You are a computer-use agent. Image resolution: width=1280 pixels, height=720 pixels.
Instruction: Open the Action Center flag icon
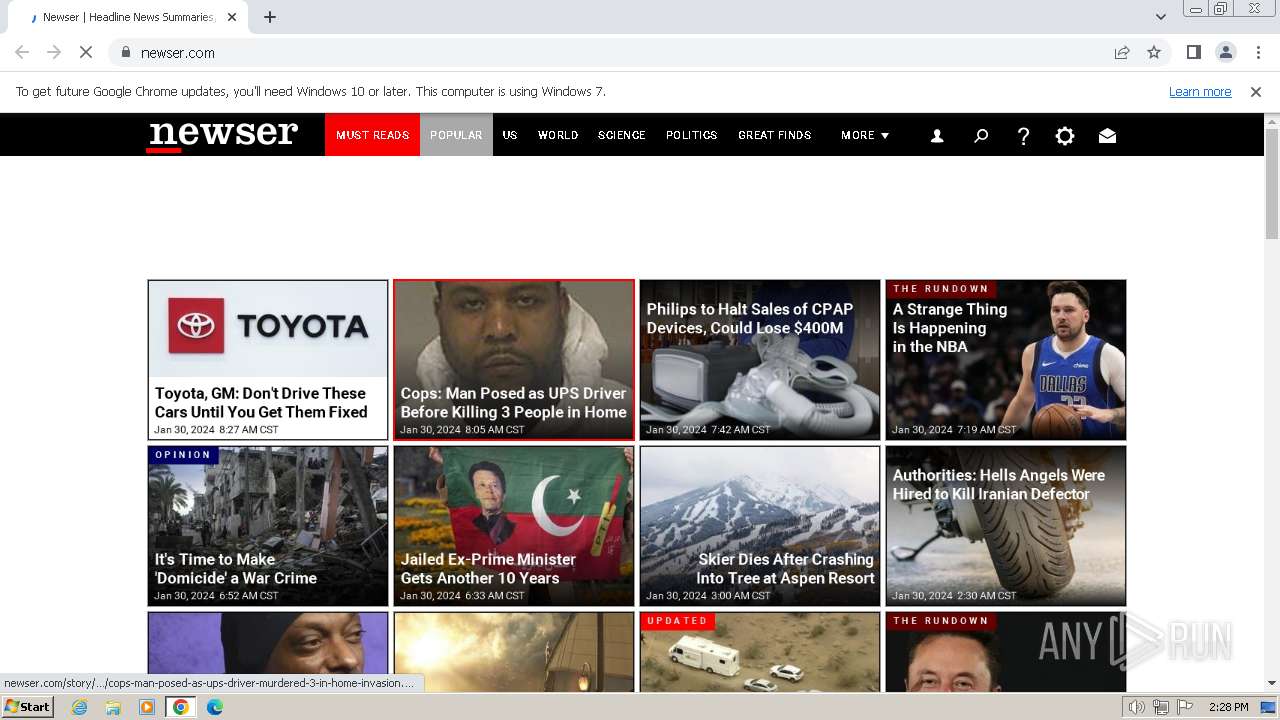(x=1184, y=707)
